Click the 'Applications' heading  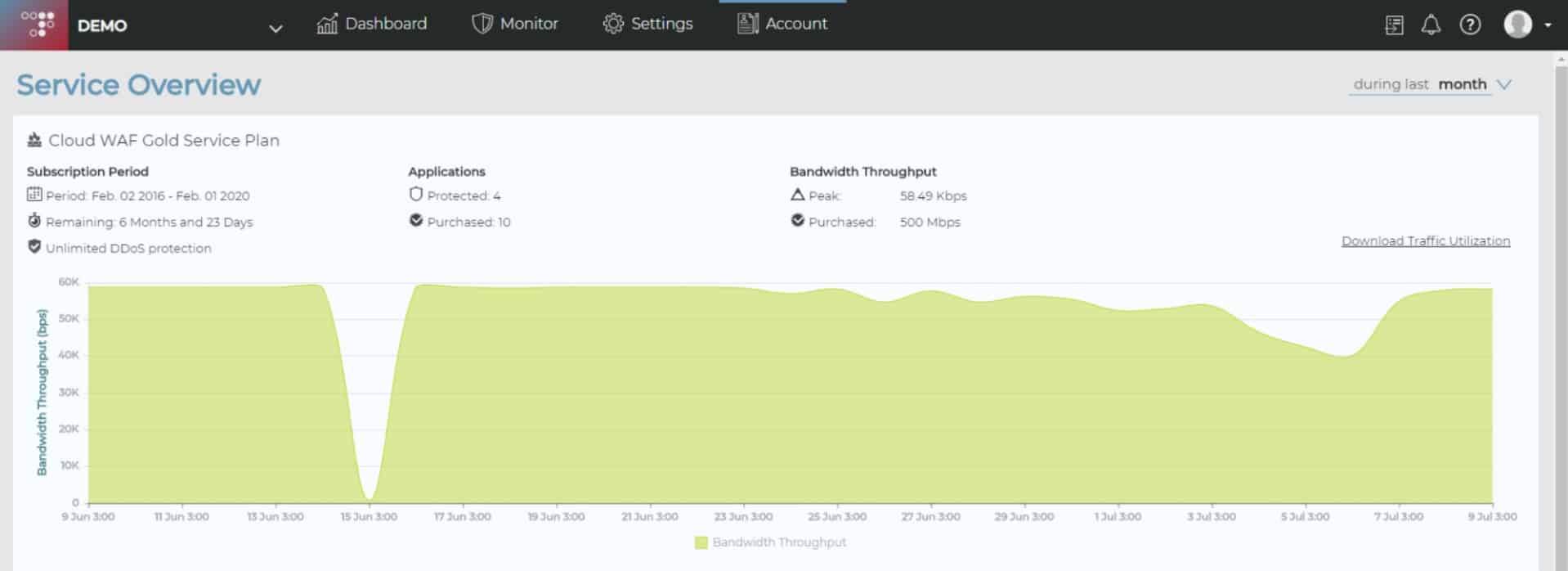[x=446, y=171]
